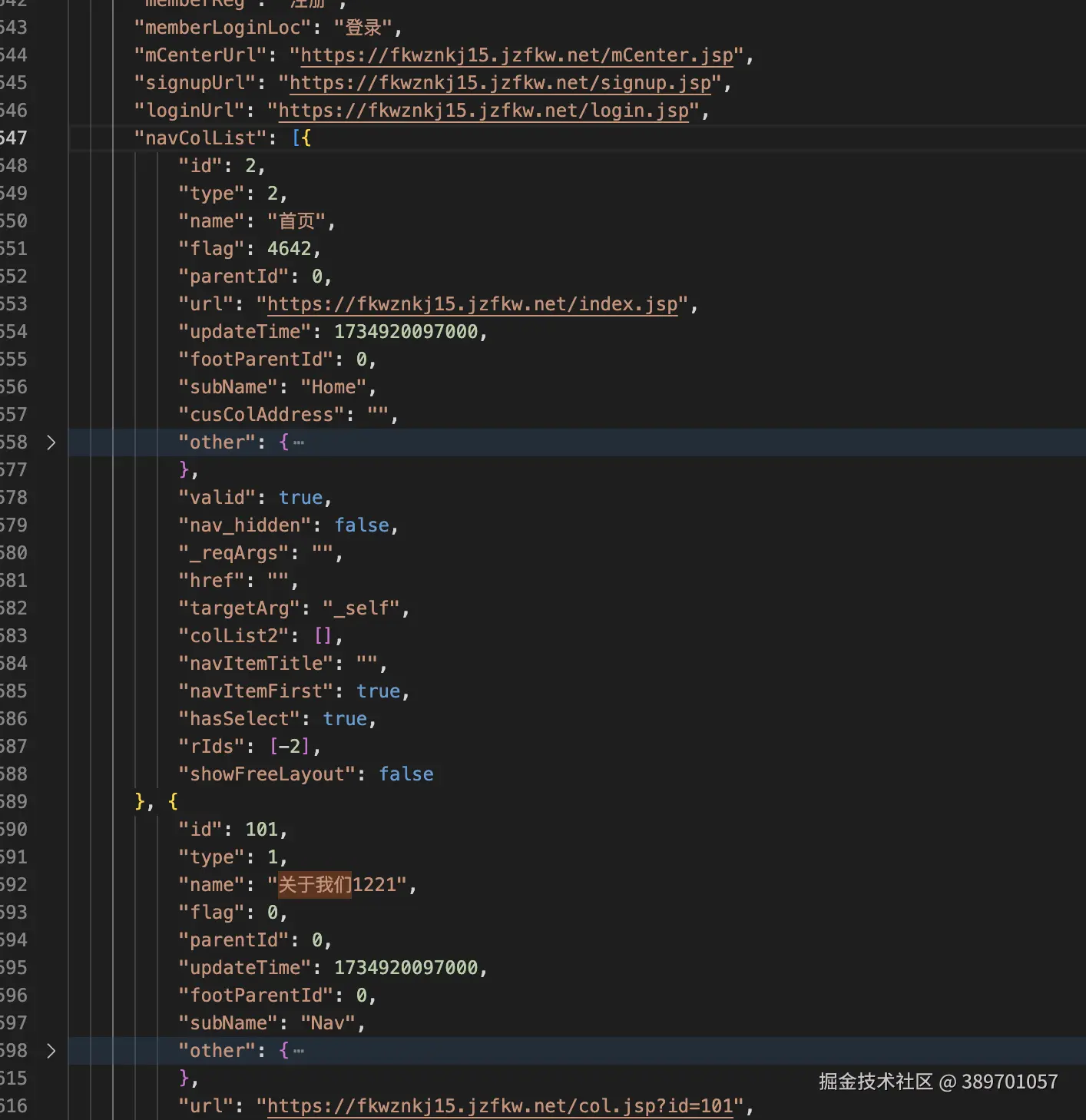Click the fold ellipsis inside "other" on line 598
The height and width of the screenshot is (1120, 1086).
298,1050
